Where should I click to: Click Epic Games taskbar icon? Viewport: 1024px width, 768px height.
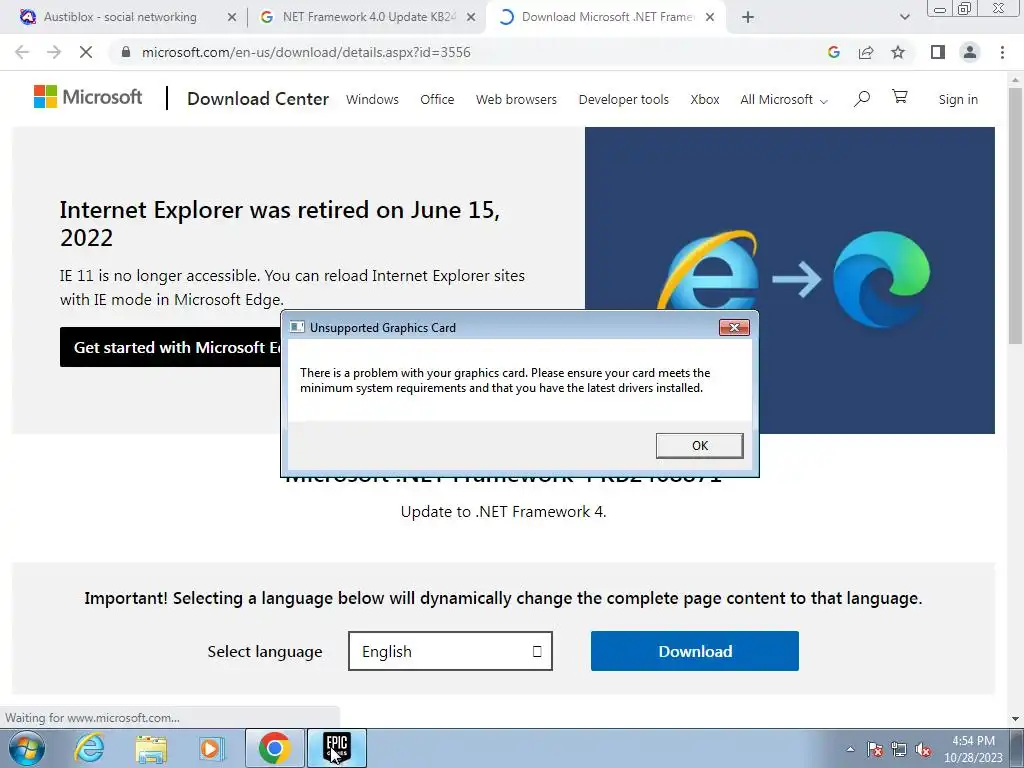coord(337,748)
